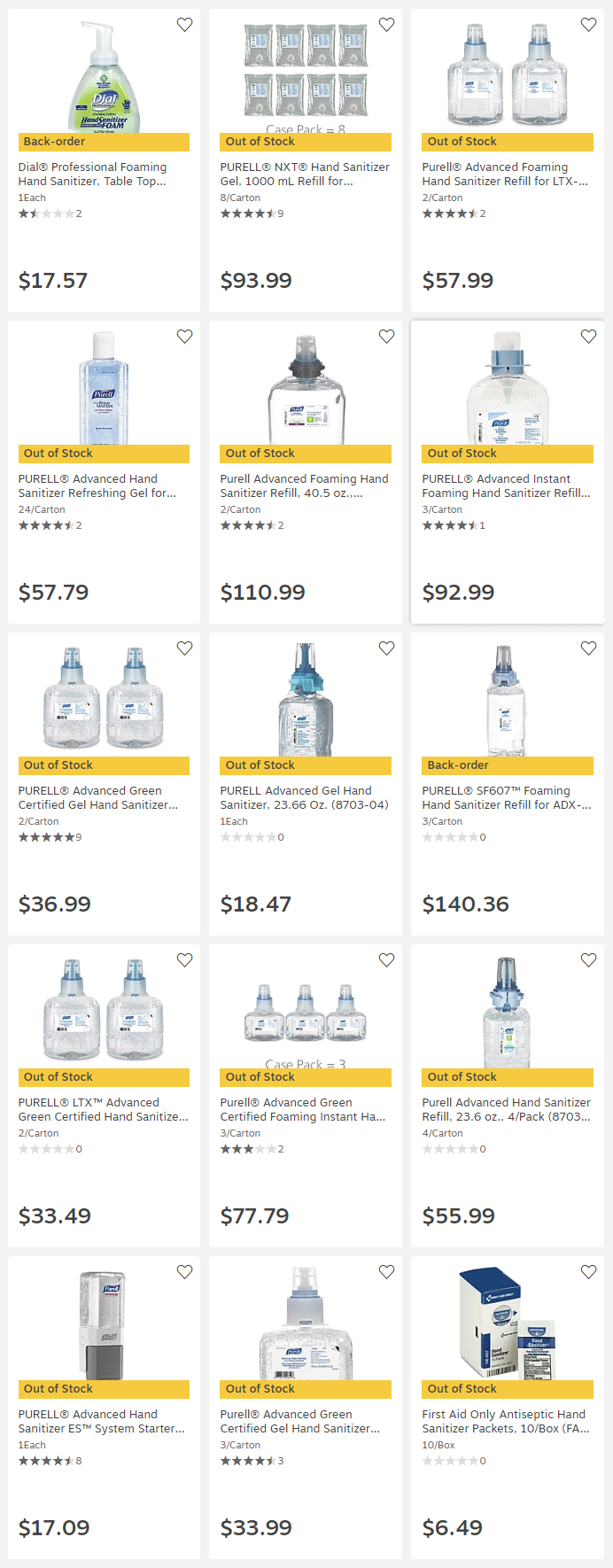Image resolution: width=613 pixels, height=1568 pixels.
Task: Open First Aid Only Antiseptic Packets link
Action: tap(505, 1421)
